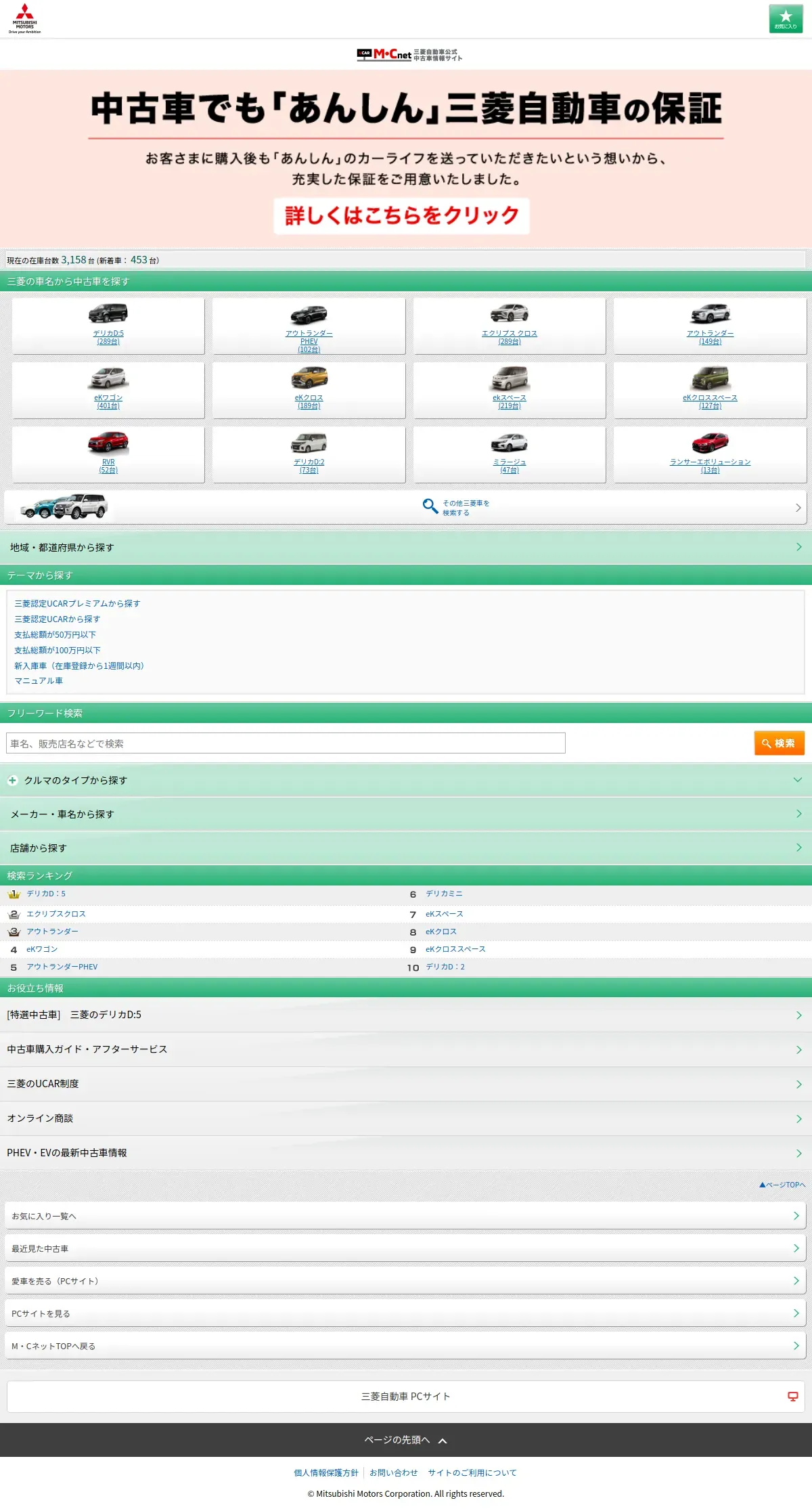Expand クルマのタイプから探す dropdown chevron
Image resolution: width=812 pixels, height=1509 pixels.
[798, 780]
